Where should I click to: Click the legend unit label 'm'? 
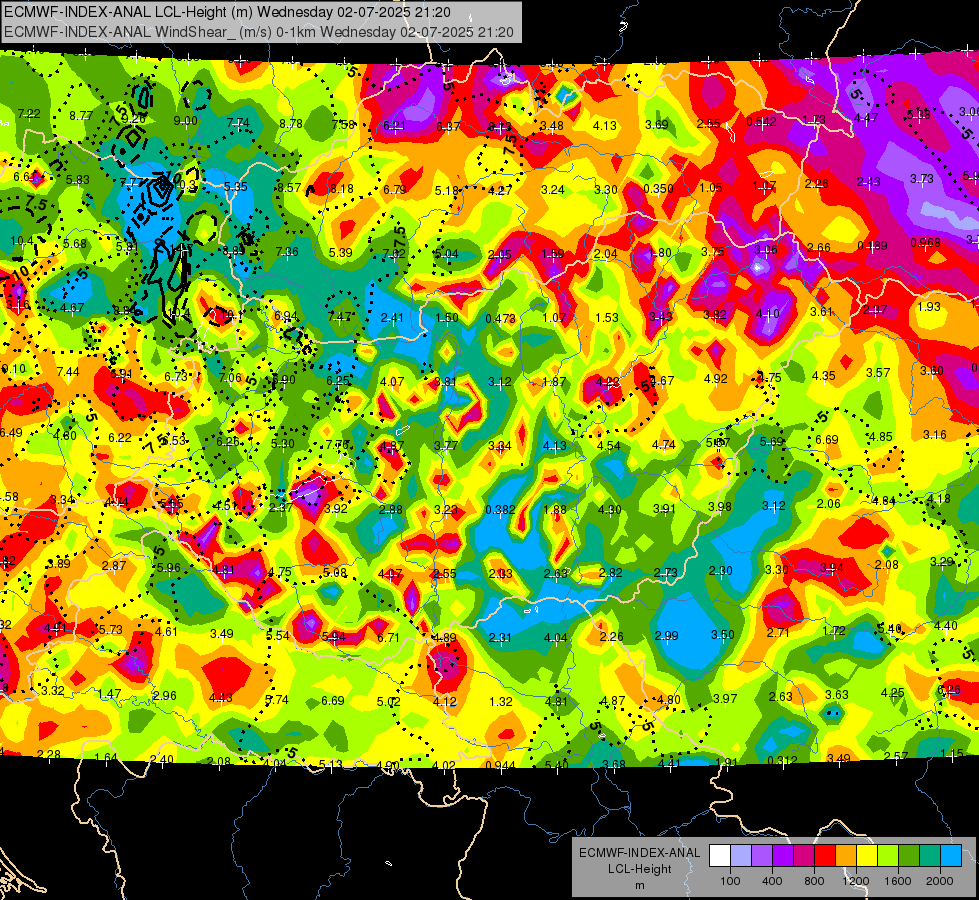[639, 885]
